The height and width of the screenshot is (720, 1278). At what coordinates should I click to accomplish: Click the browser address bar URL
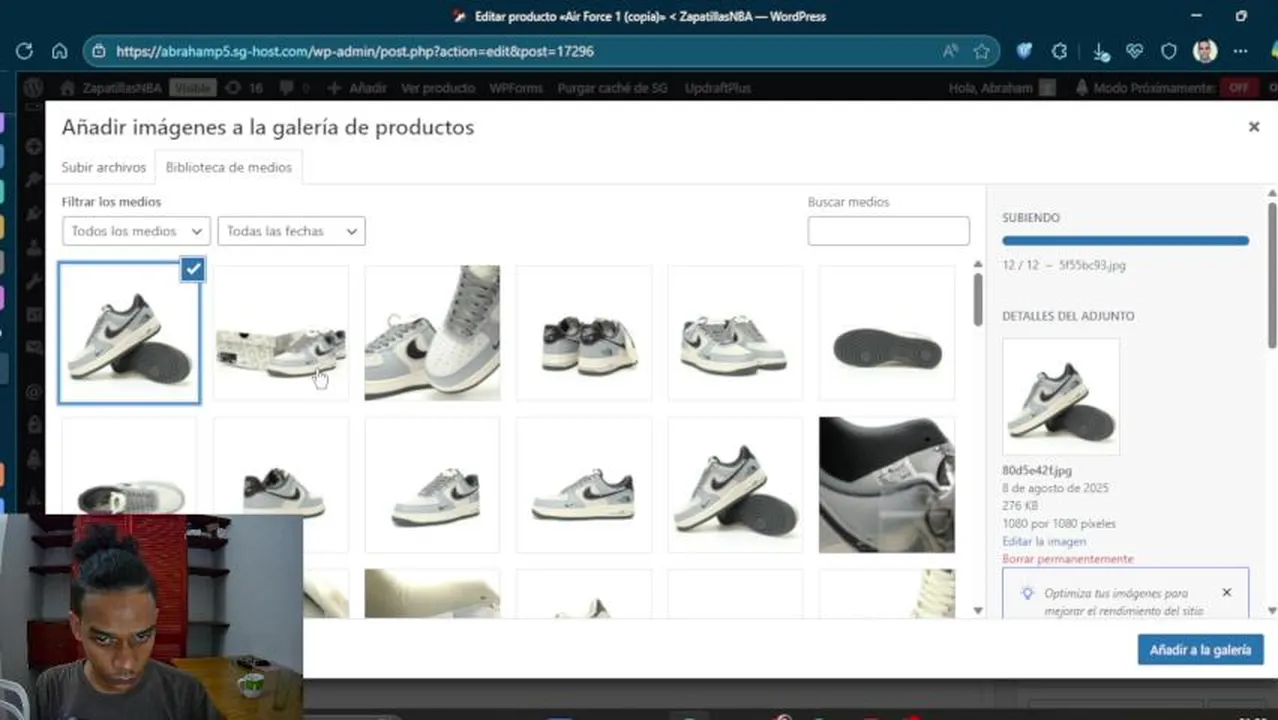pyautogui.click(x=355, y=51)
